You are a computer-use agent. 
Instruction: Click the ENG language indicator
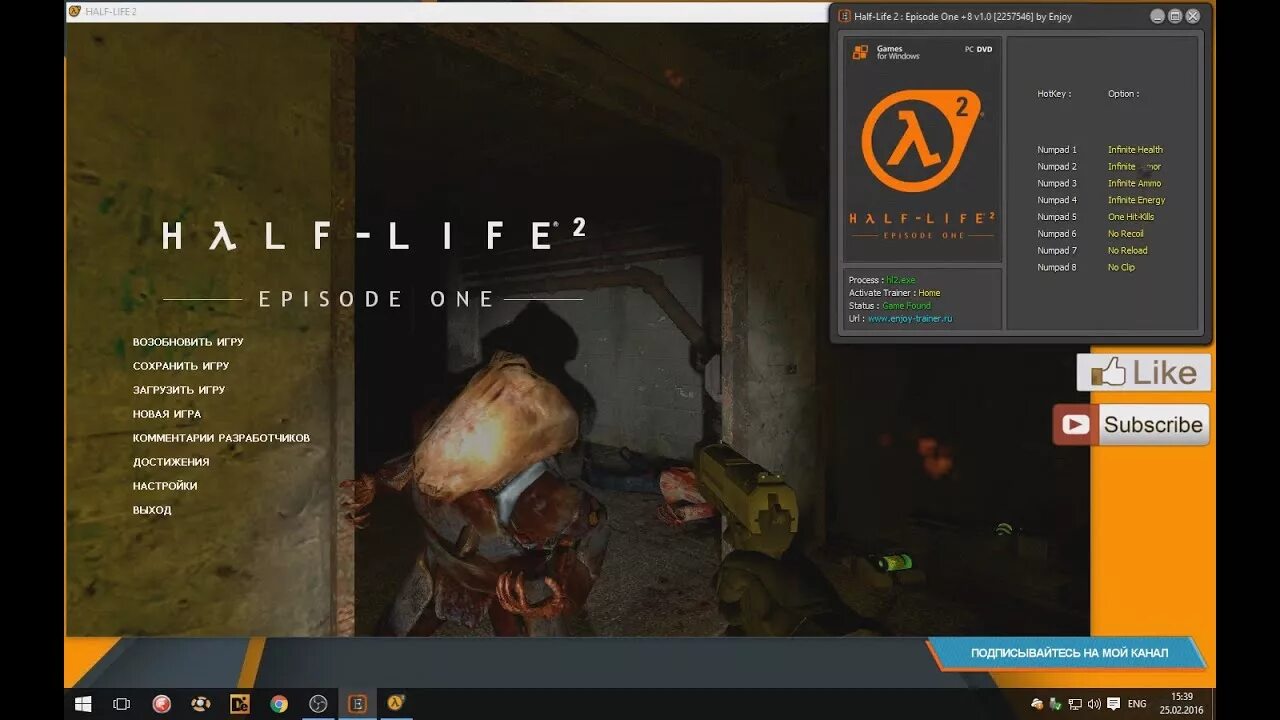pos(1137,704)
